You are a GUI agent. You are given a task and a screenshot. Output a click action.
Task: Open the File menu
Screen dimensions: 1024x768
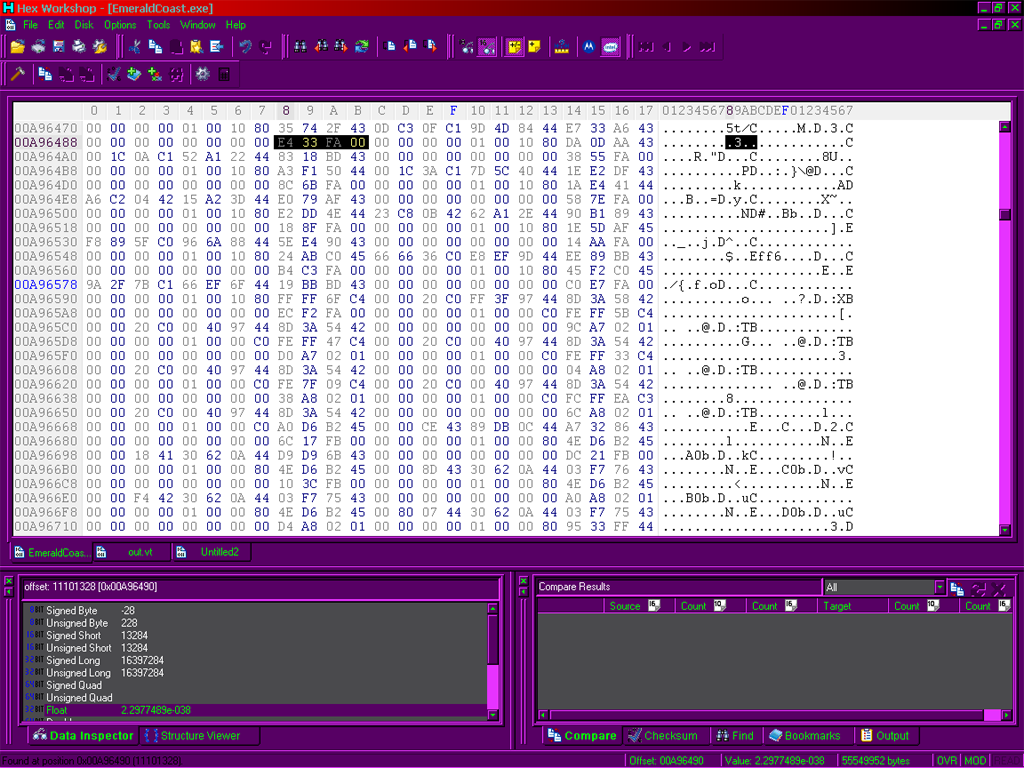pos(31,25)
